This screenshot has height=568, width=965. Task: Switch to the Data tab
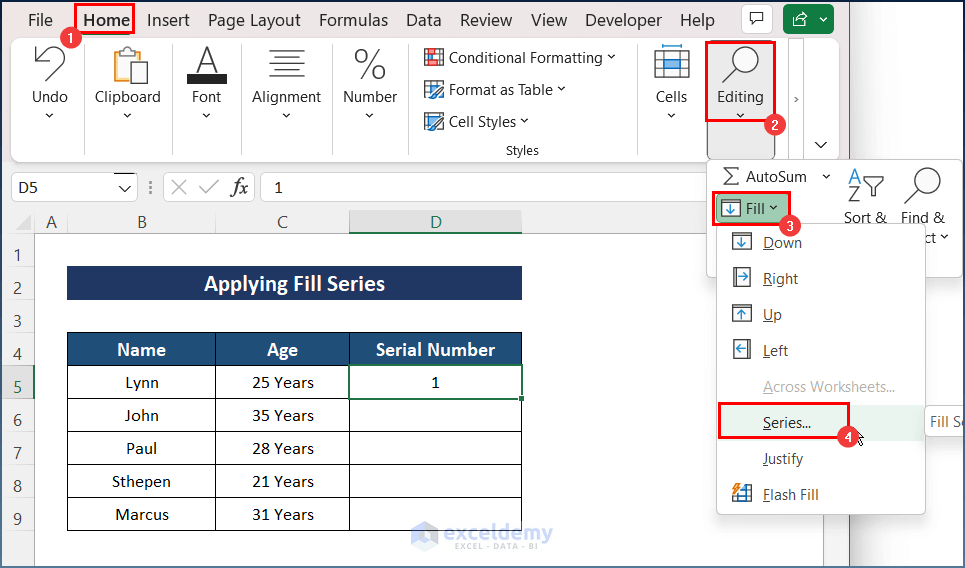423,20
